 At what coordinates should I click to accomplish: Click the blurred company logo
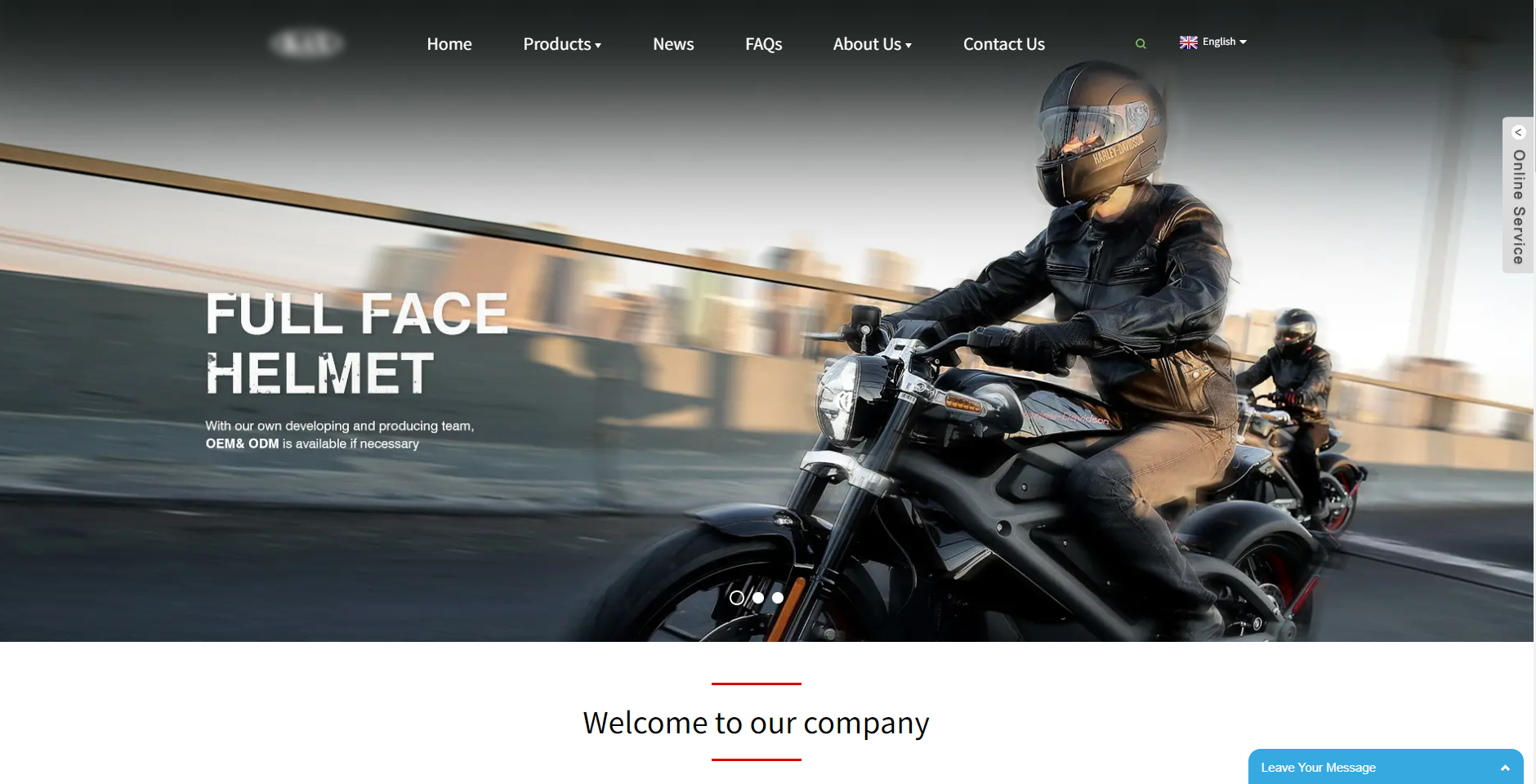pos(306,43)
